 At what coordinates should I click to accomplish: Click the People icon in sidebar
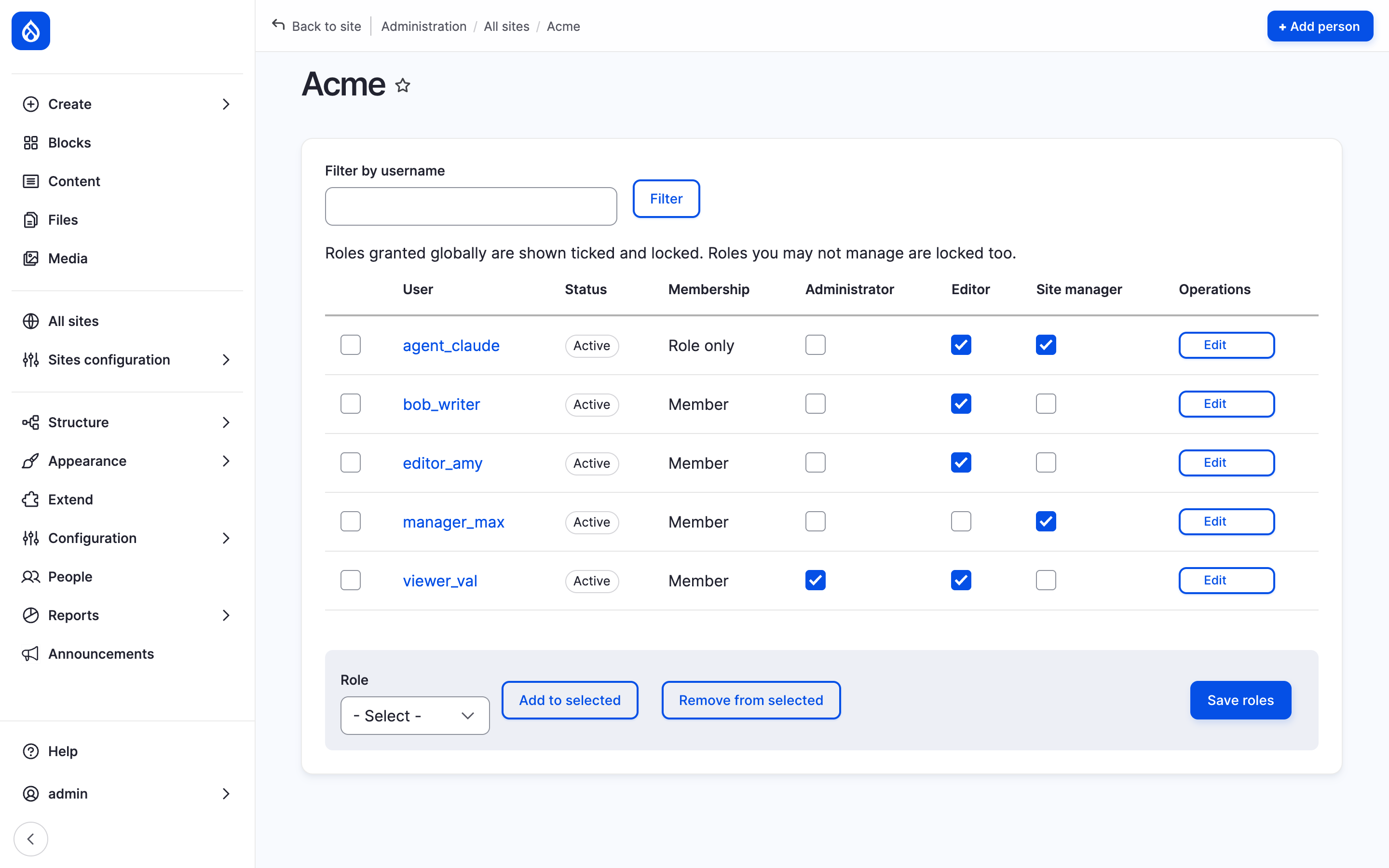point(30,576)
